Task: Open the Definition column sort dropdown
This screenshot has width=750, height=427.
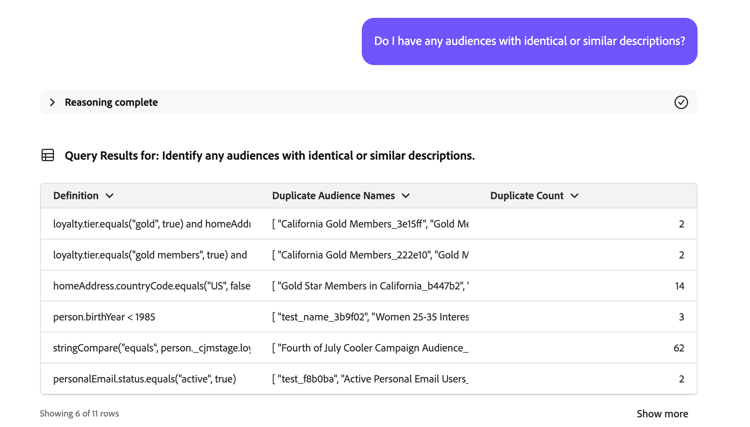Action: [109, 196]
